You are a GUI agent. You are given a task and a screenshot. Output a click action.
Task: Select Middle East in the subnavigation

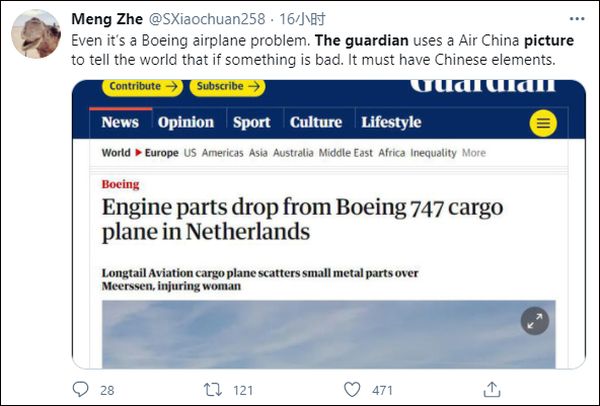click(x=349, y=153)
